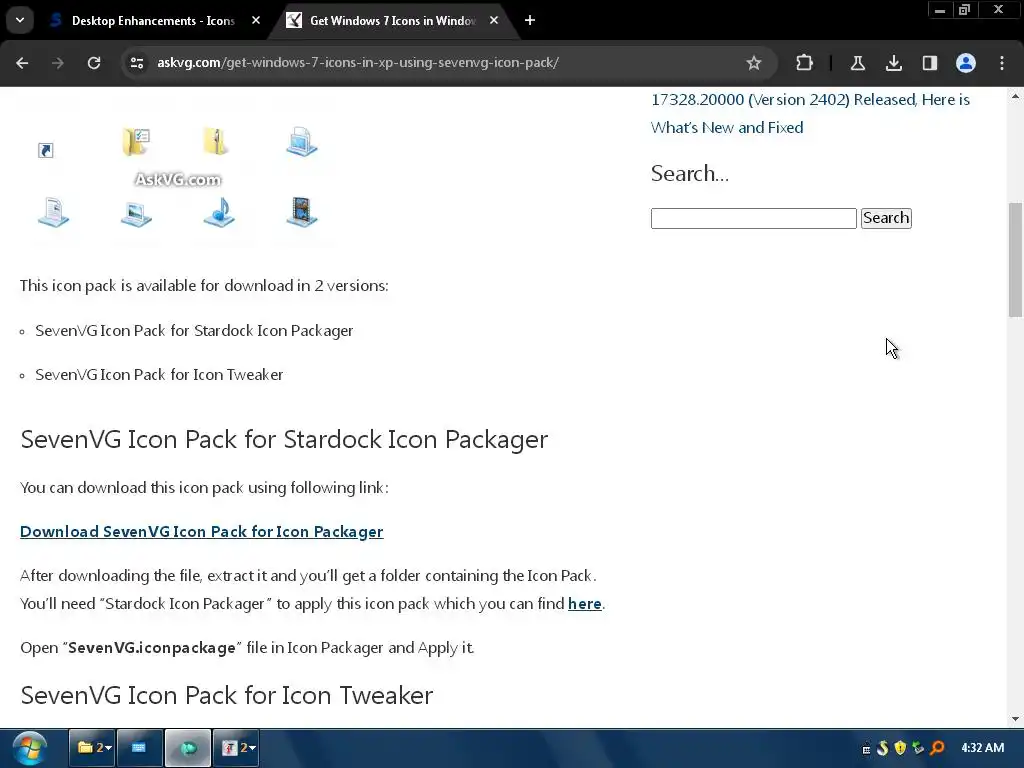Viewport: 1024px width, 768px height.
Task: Open Chrome Labs flask icon
Action: tap(857, 63)
